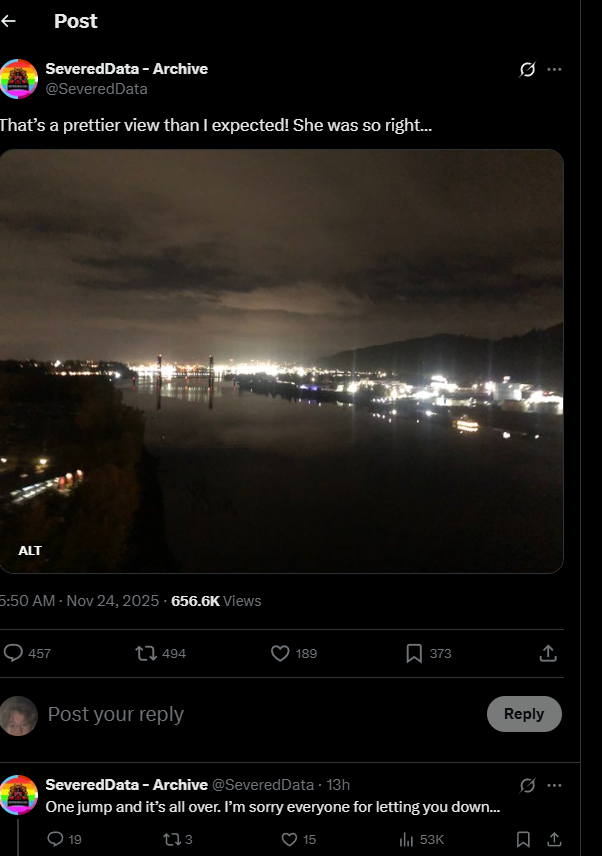Go back using the arrow beside Post
The image size is (602, 856).
click(9, 21)
